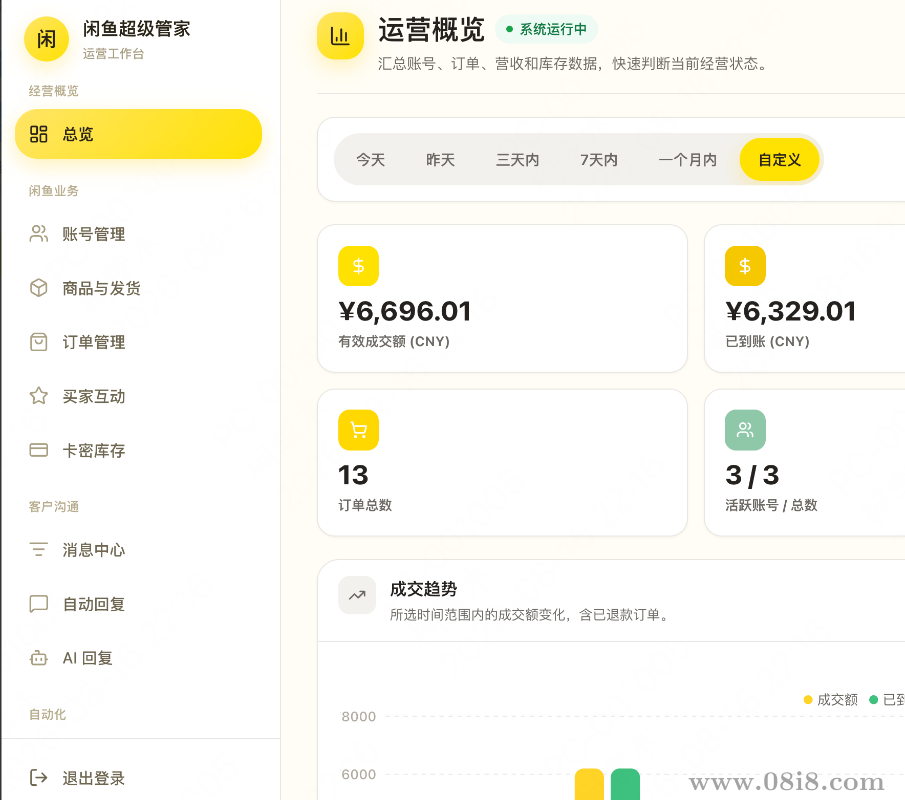Click the ¥6,696.01 value
Screen dimensions: 905x800
[x=405, y=312]
